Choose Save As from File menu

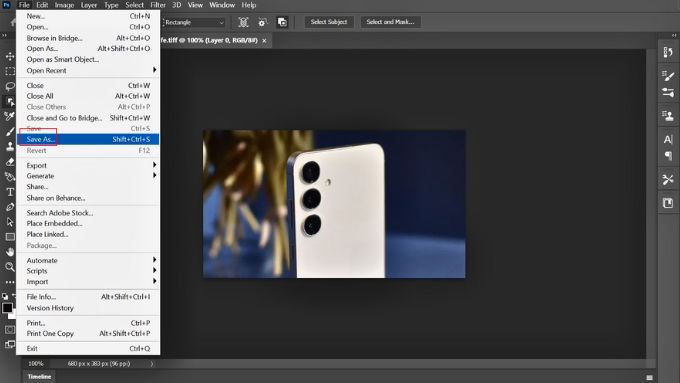pyautogui.click(x=88, y=139)
